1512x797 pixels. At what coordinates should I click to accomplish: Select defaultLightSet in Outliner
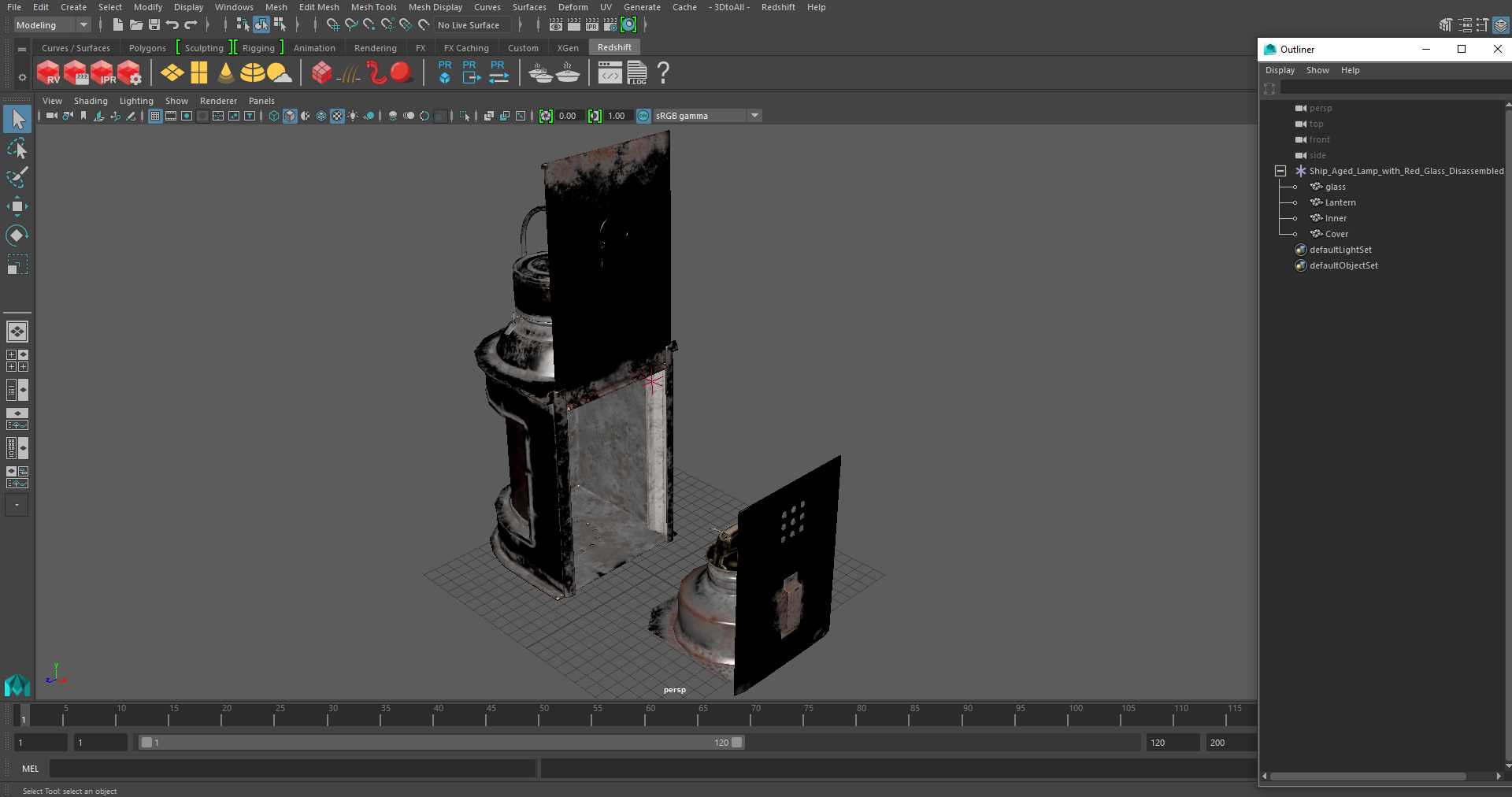pos(1340,250)
